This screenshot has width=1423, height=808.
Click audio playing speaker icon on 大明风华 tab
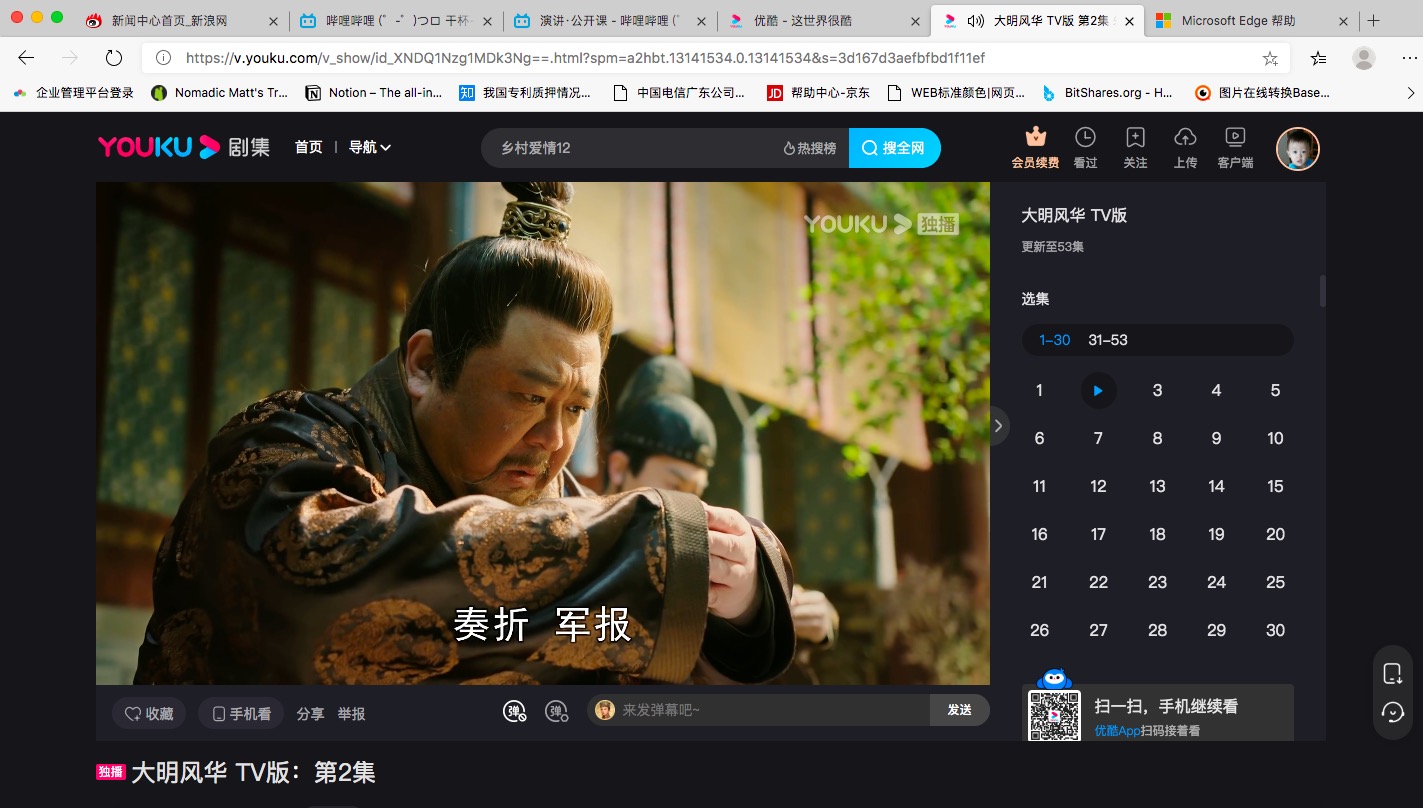point(975,20)
